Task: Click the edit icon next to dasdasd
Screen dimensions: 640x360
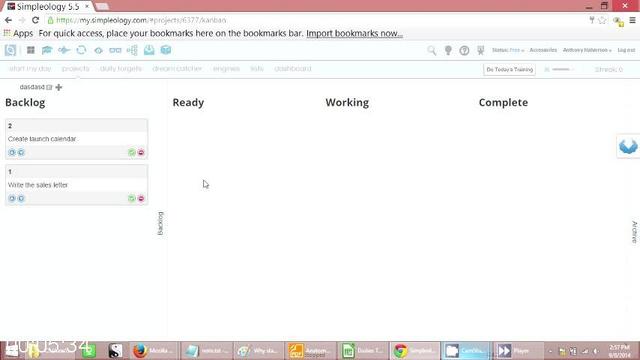Action: click(49, 87)
